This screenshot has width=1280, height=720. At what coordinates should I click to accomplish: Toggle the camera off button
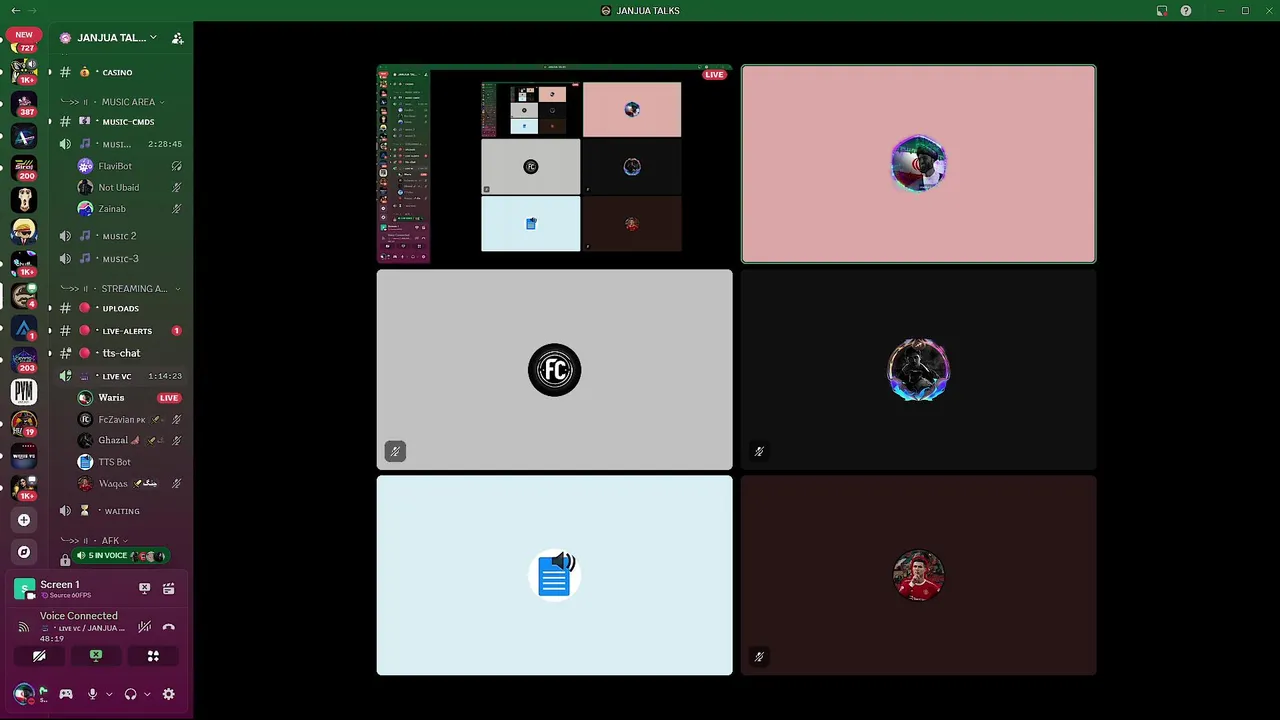tap(39, 656)
